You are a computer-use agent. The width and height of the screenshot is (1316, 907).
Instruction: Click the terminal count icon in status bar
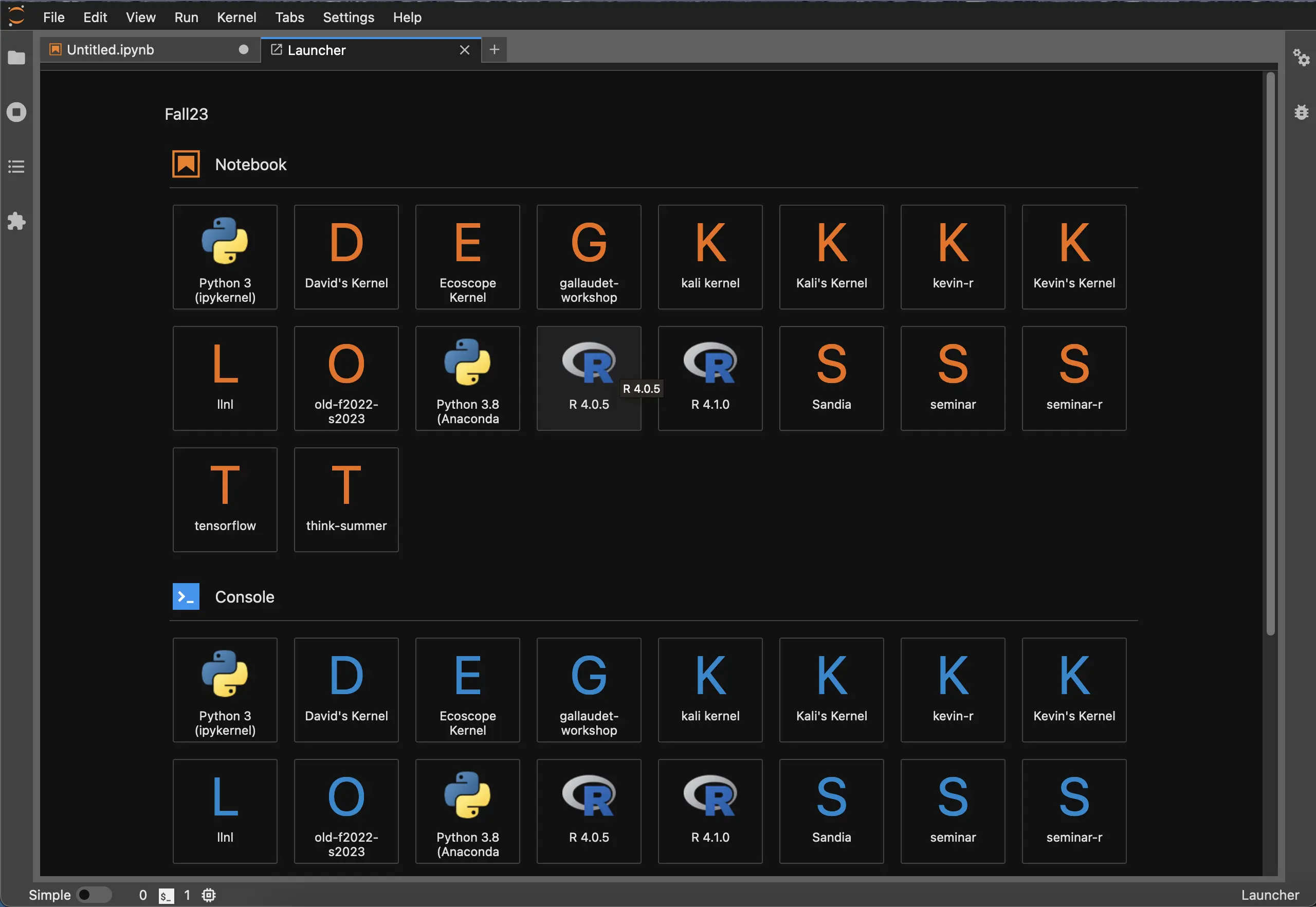(x=166, y=896)
